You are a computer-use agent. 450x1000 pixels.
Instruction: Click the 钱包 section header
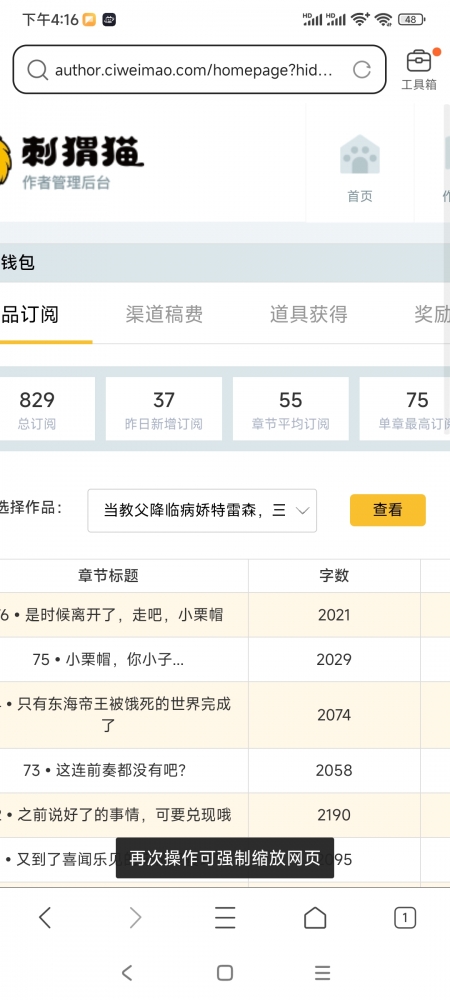click(18, 262)
